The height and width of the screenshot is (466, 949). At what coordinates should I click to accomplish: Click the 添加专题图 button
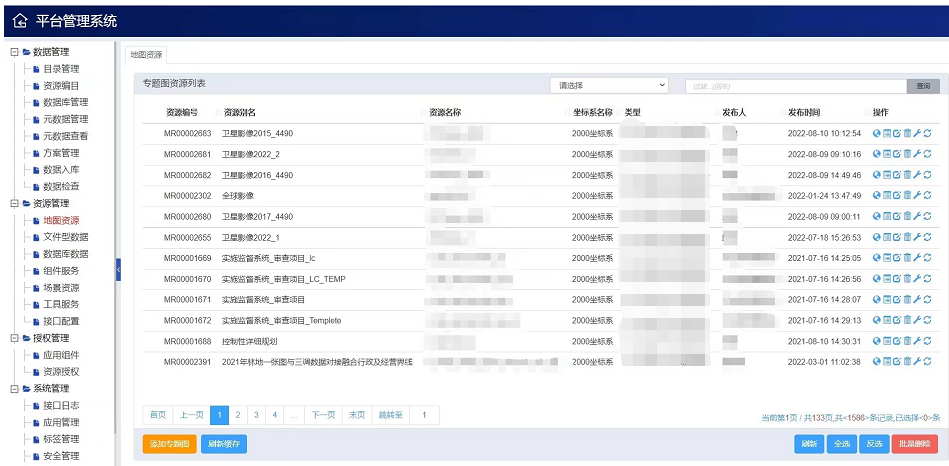tap(169, 444)
